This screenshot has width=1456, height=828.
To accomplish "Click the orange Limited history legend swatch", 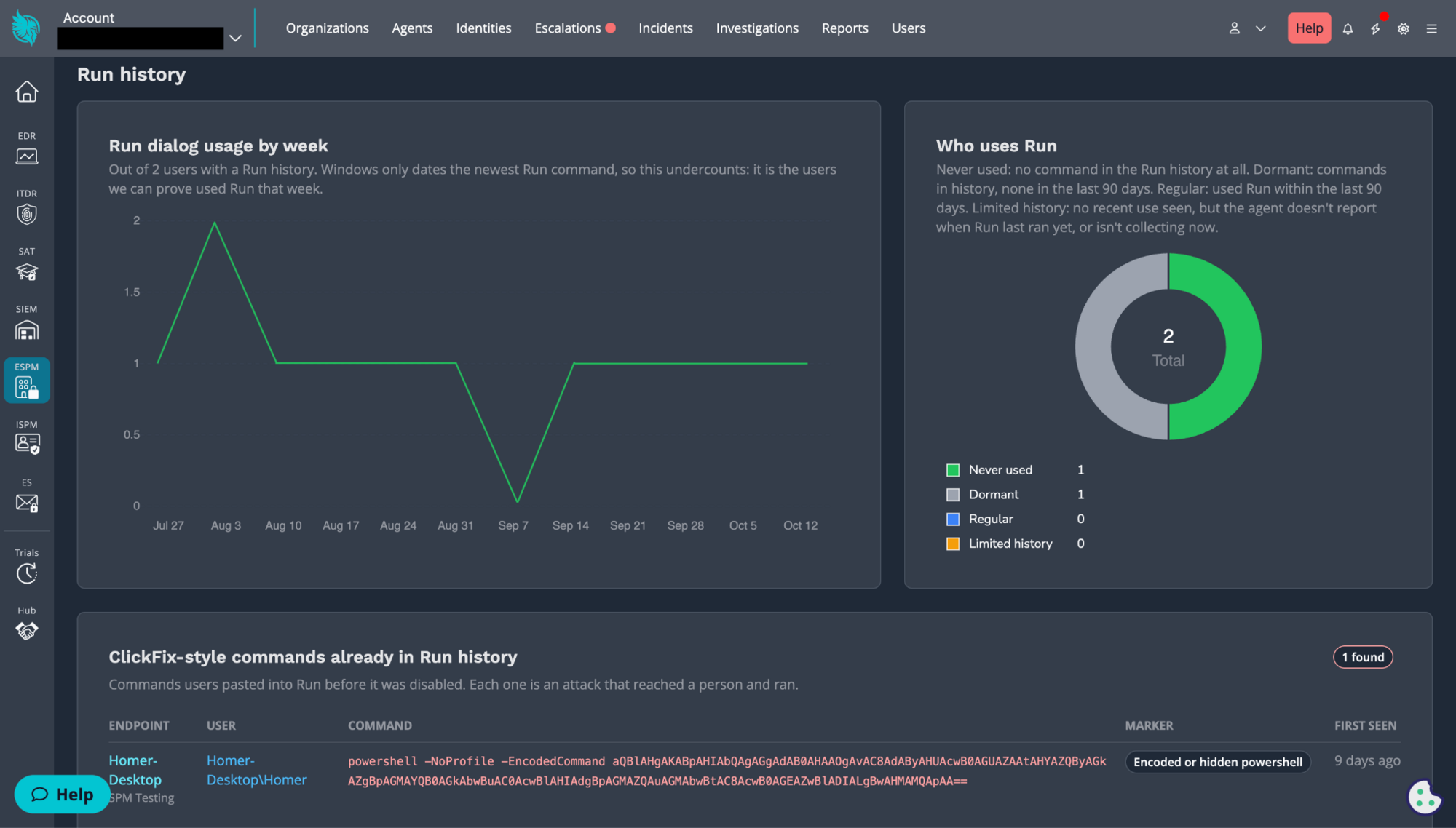I will point(952,544).
